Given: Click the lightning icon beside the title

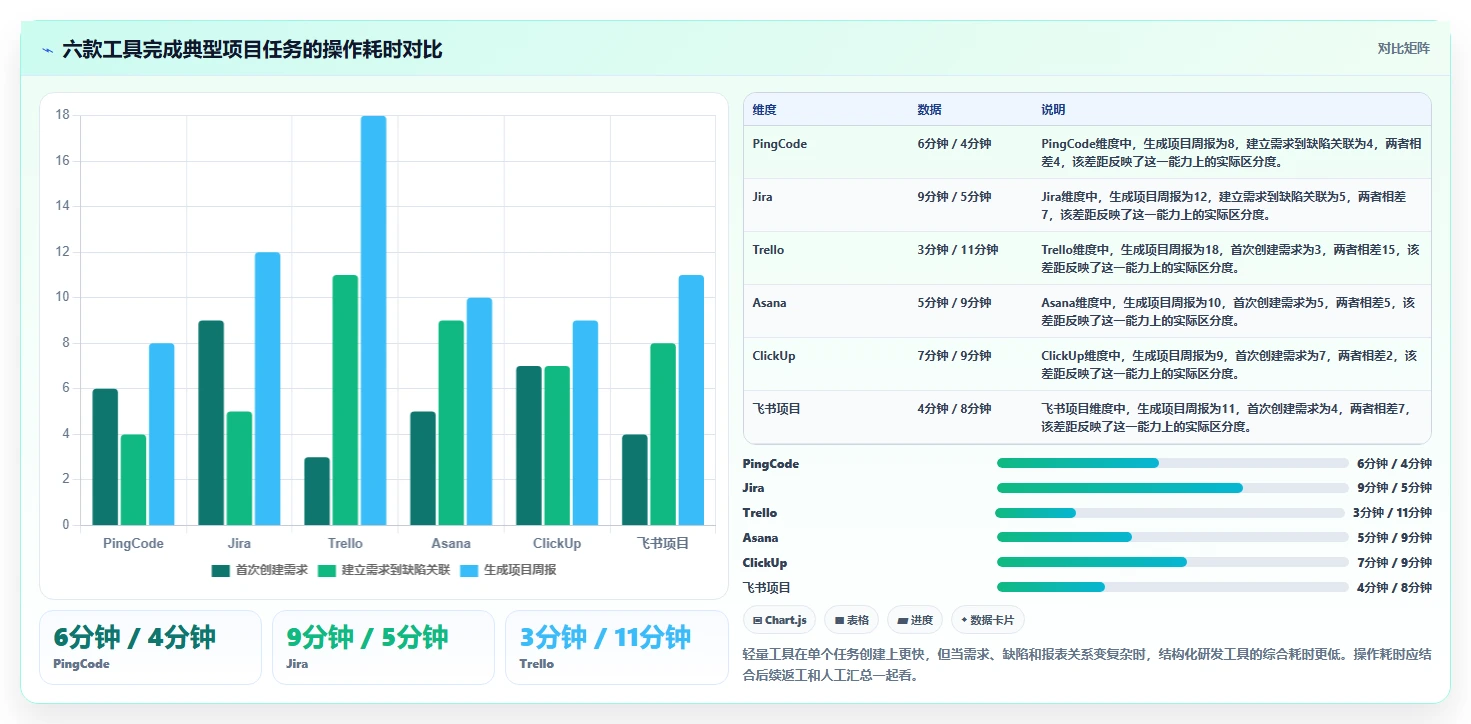Looking at the screenshot, I should tap(47, 50).
